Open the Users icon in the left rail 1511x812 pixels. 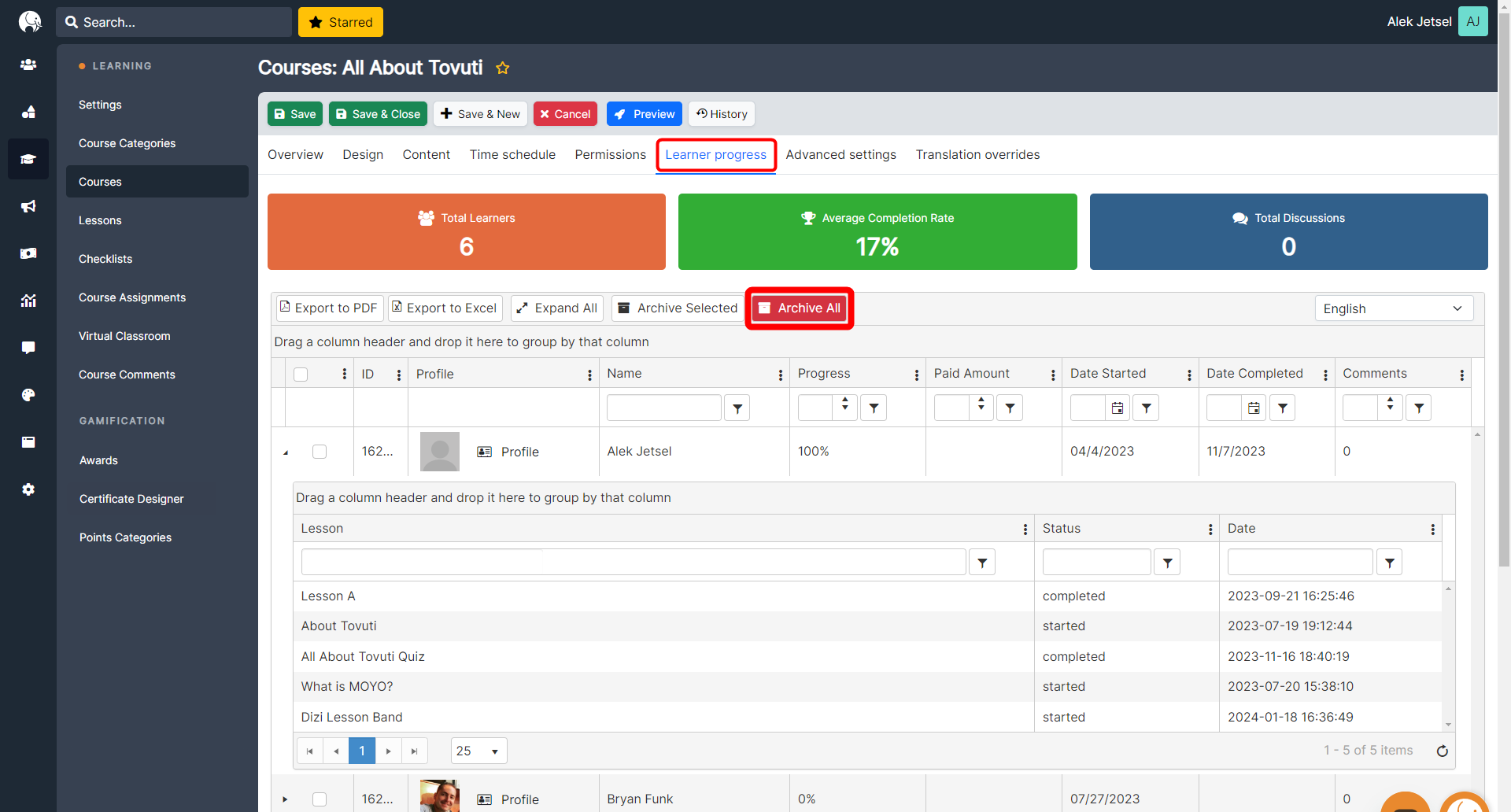pyautogui.click(x=28, y=65)
